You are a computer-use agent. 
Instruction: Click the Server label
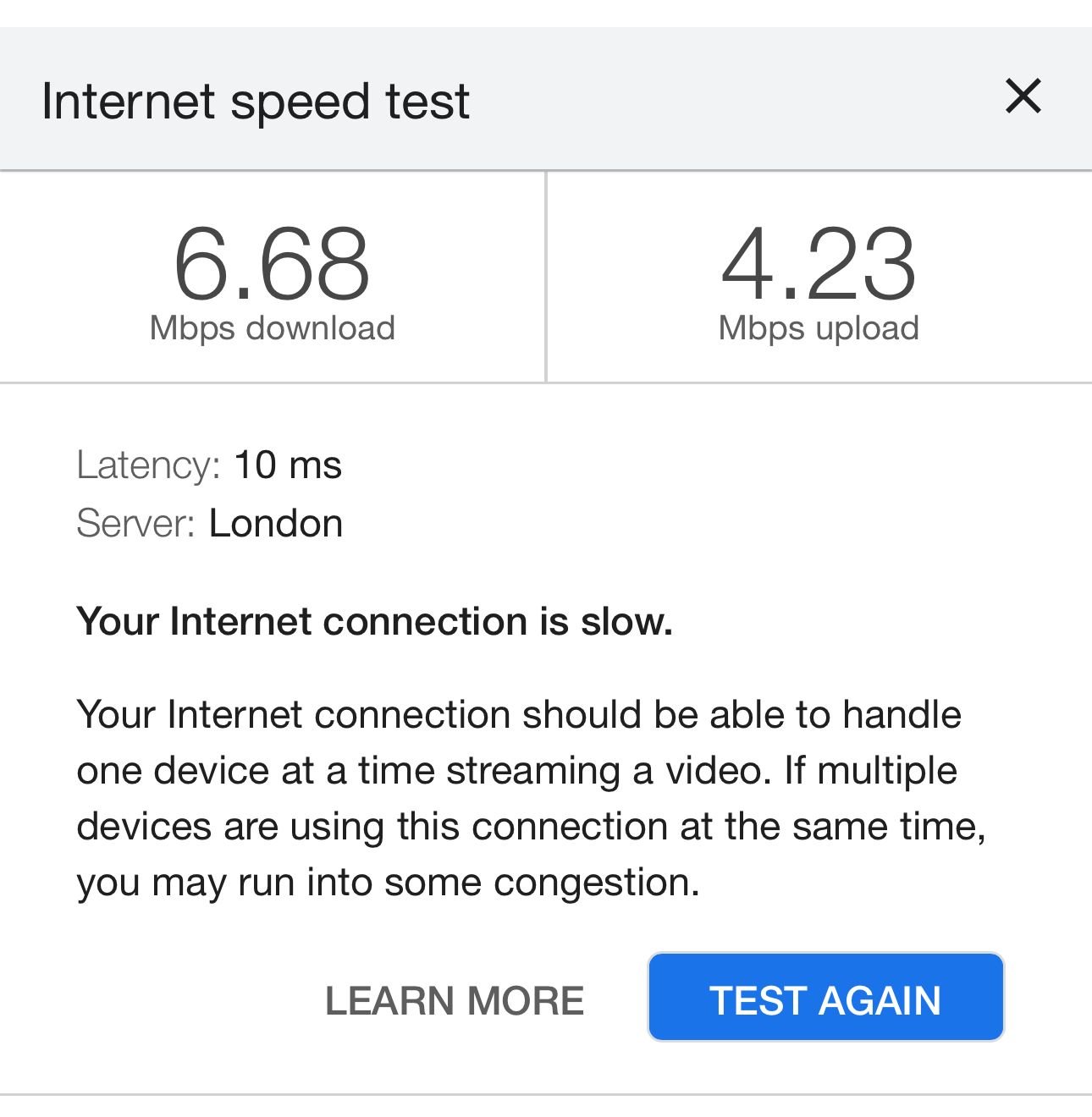click(x=136, y=524)
